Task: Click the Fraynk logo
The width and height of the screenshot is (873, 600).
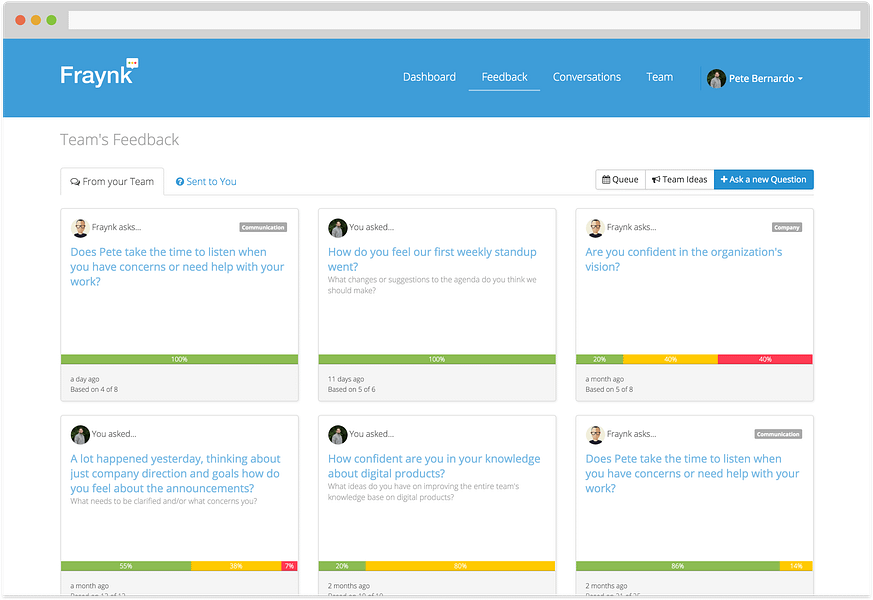Action: [x=99, y=73]
